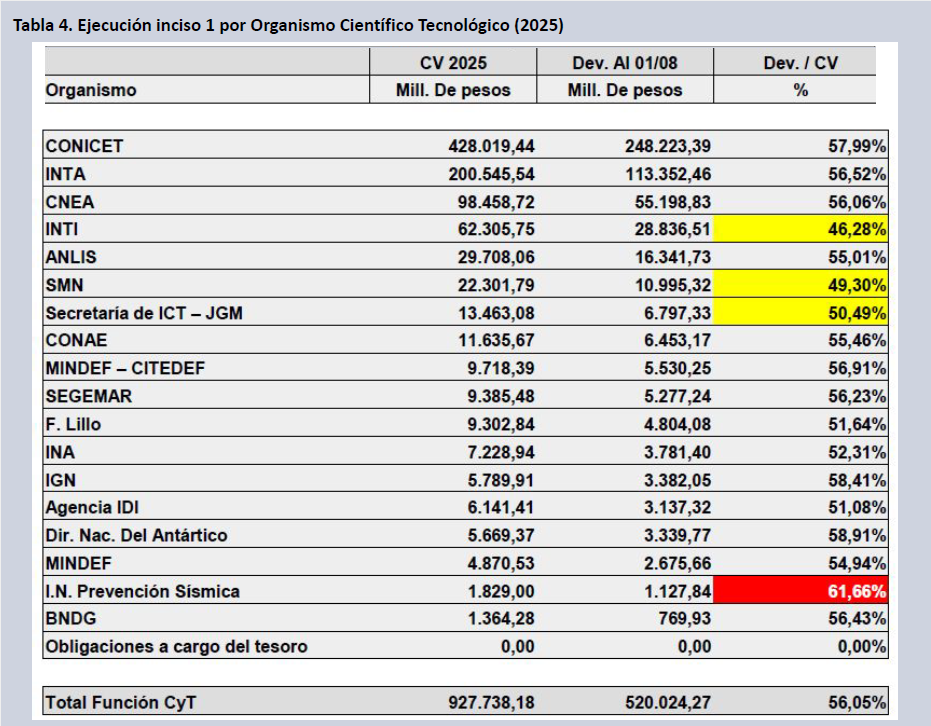Select the total CV value 927.738,18
The image size is (931, 726).
492,703
